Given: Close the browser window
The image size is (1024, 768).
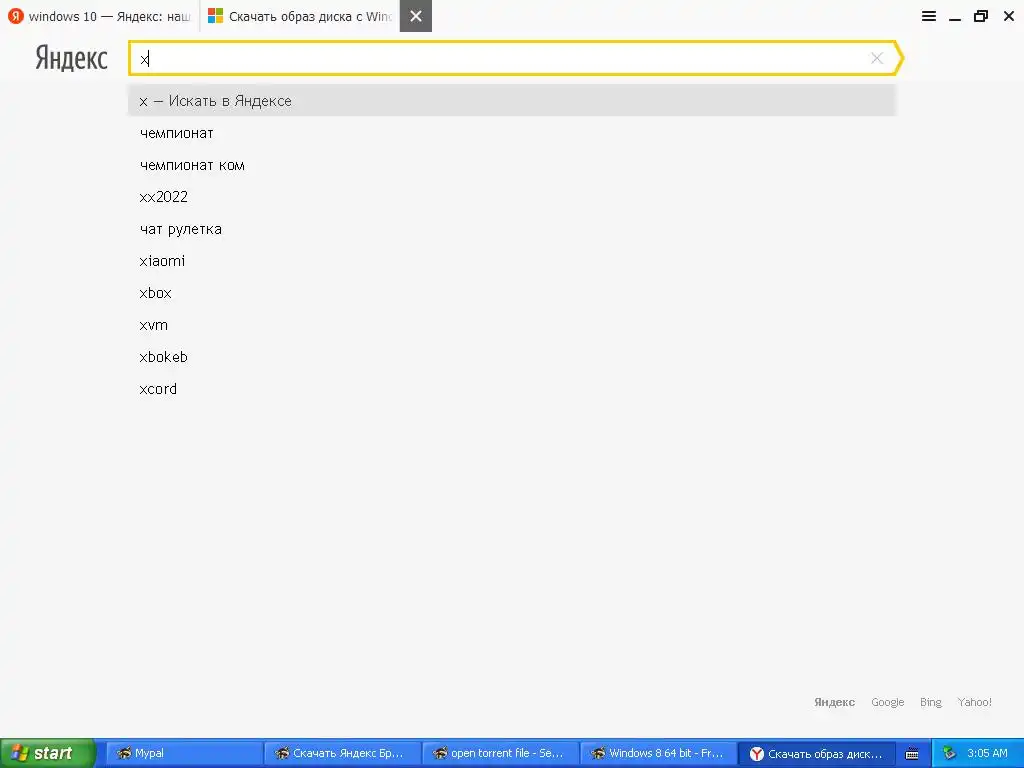Looking at the screenshot, I should coord(1008,16).
